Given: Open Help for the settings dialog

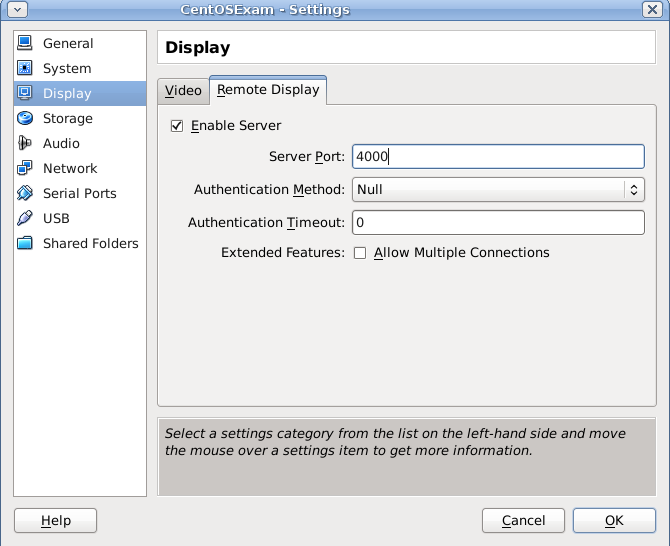Looking at the screenshot, I should [x=56, y=521].
